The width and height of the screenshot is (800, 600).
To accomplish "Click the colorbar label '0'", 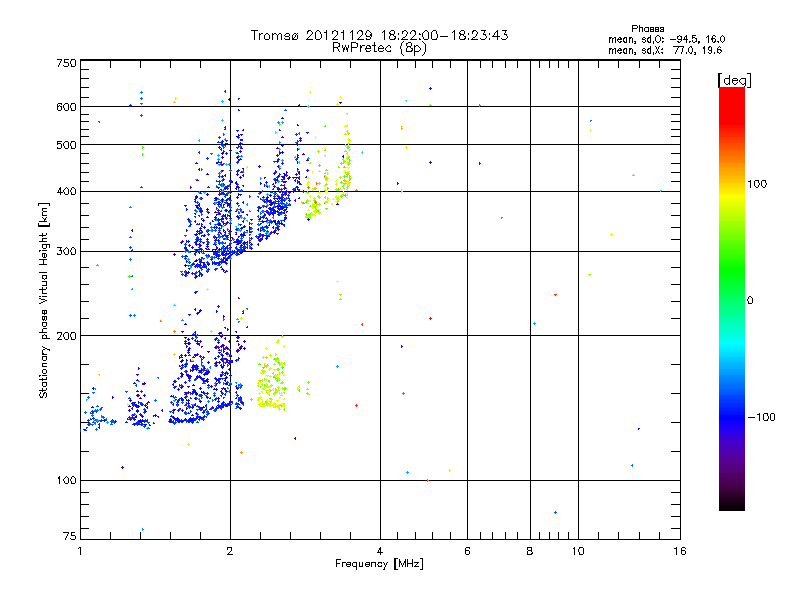I will 750,300.
